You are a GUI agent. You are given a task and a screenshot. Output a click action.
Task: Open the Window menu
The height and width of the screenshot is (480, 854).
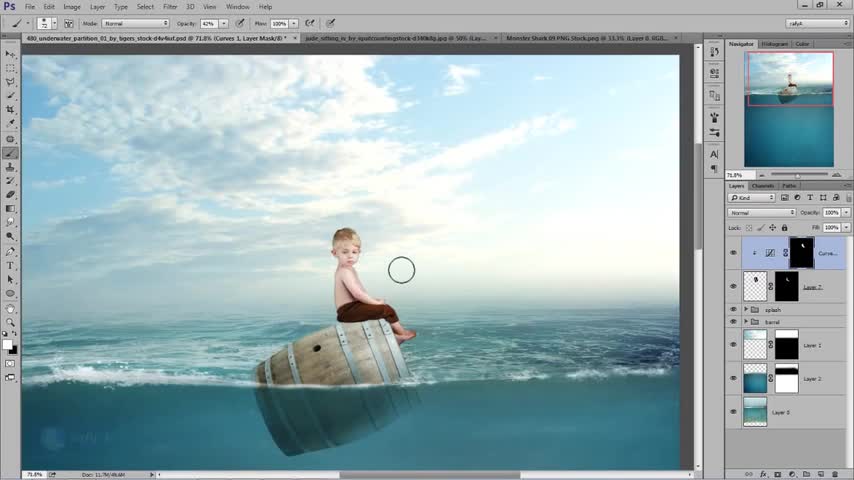[237, 7]
